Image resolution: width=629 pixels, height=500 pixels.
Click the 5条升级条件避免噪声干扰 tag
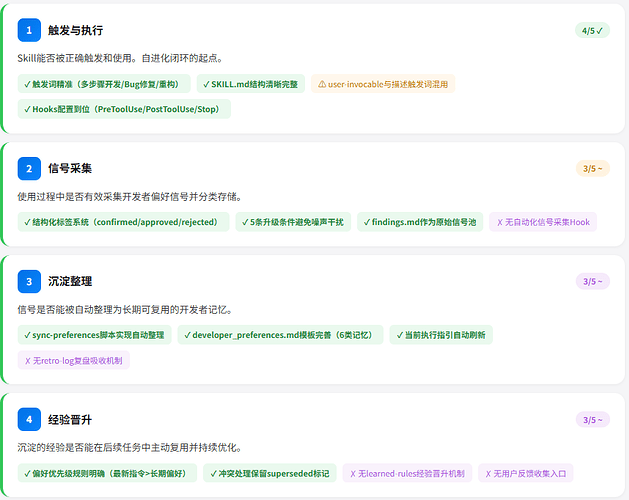(x=293, y=222)
